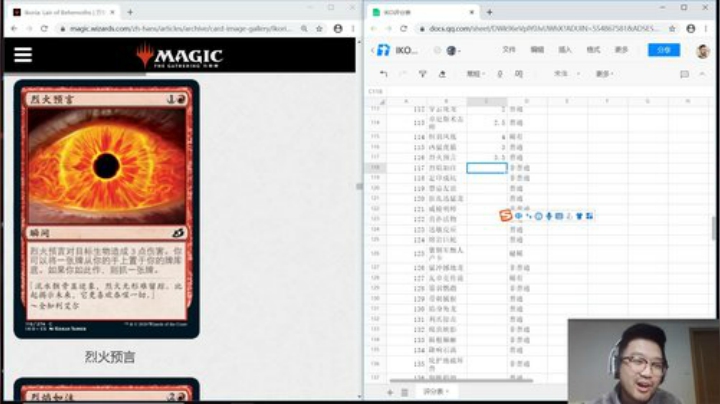Click the 烈火预言 card name caption

click(x=110, y=357)
